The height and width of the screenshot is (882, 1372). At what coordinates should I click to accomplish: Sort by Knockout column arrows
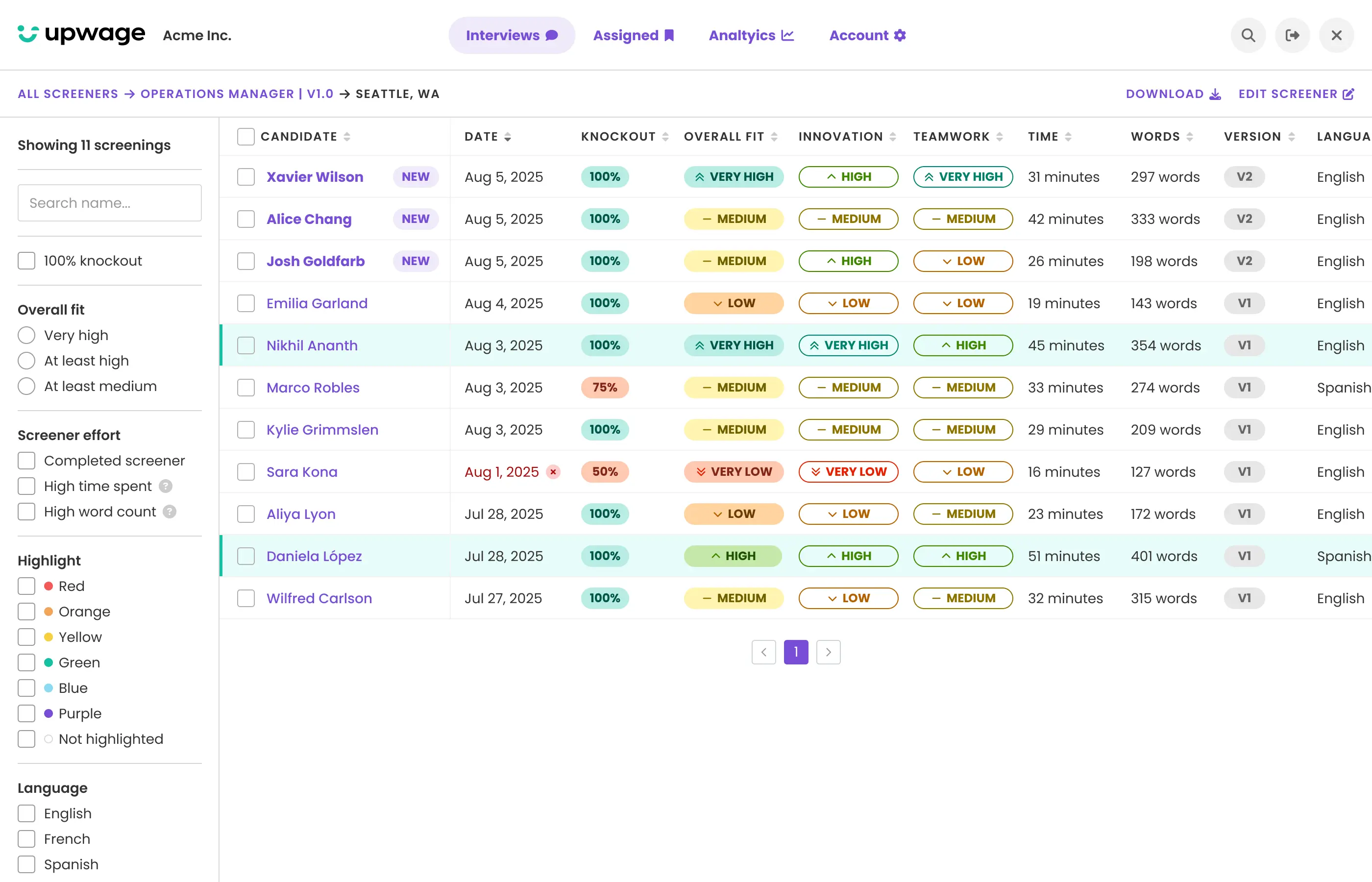point(665,137)
